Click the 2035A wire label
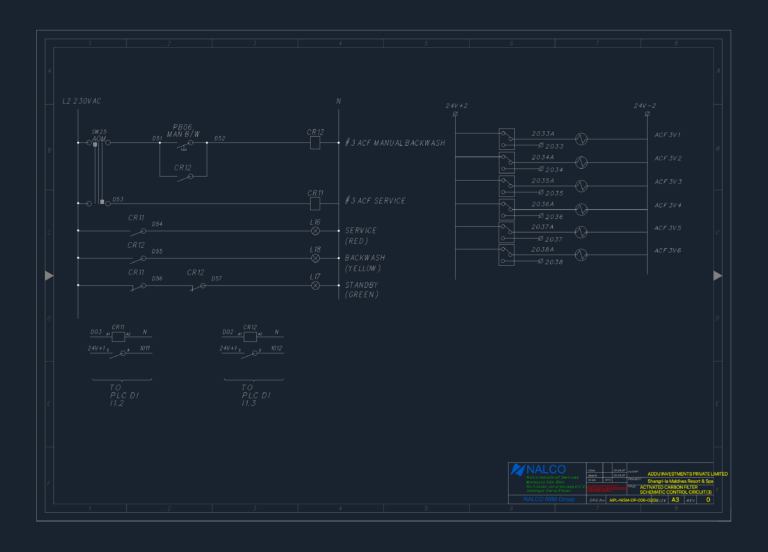 tap(543, 181)
